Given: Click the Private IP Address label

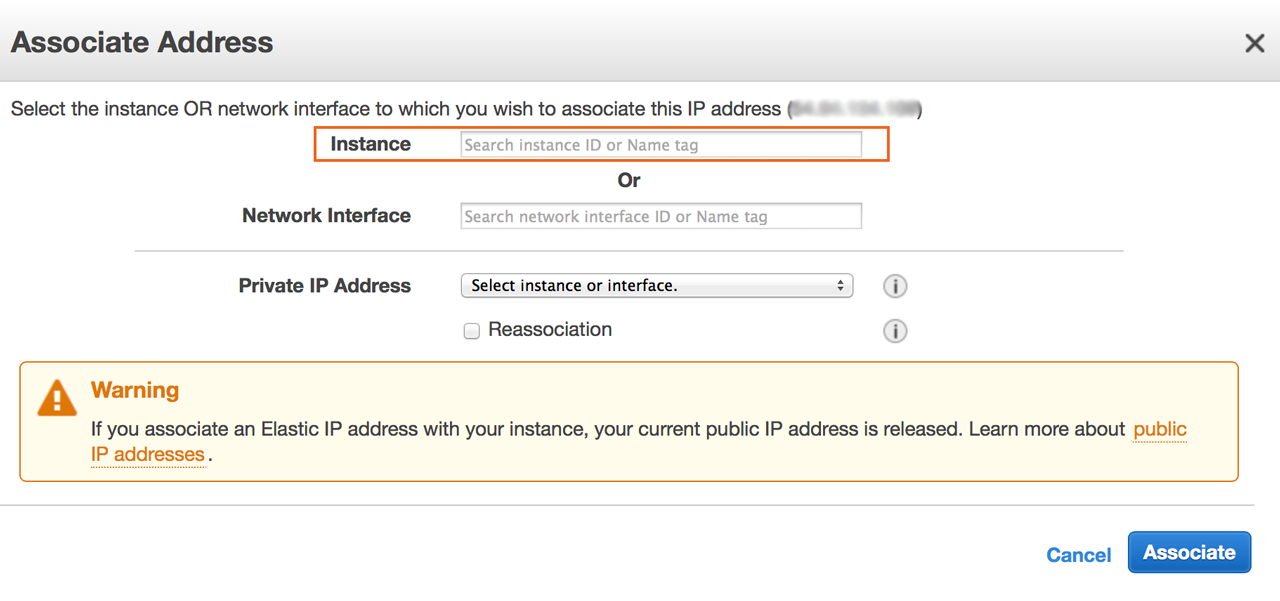Looking at the screenshot, I should [x=324, y=286].
